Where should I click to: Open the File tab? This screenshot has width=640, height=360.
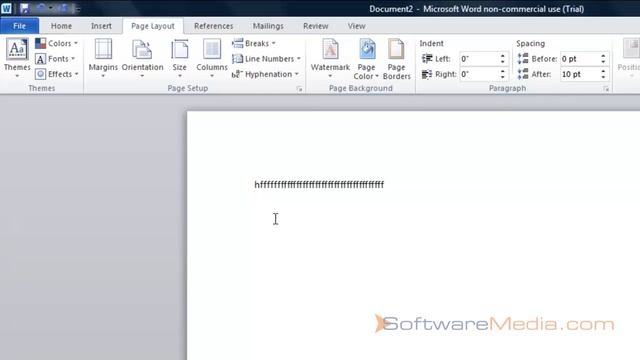pyautogui.click(x=20, y=26)
